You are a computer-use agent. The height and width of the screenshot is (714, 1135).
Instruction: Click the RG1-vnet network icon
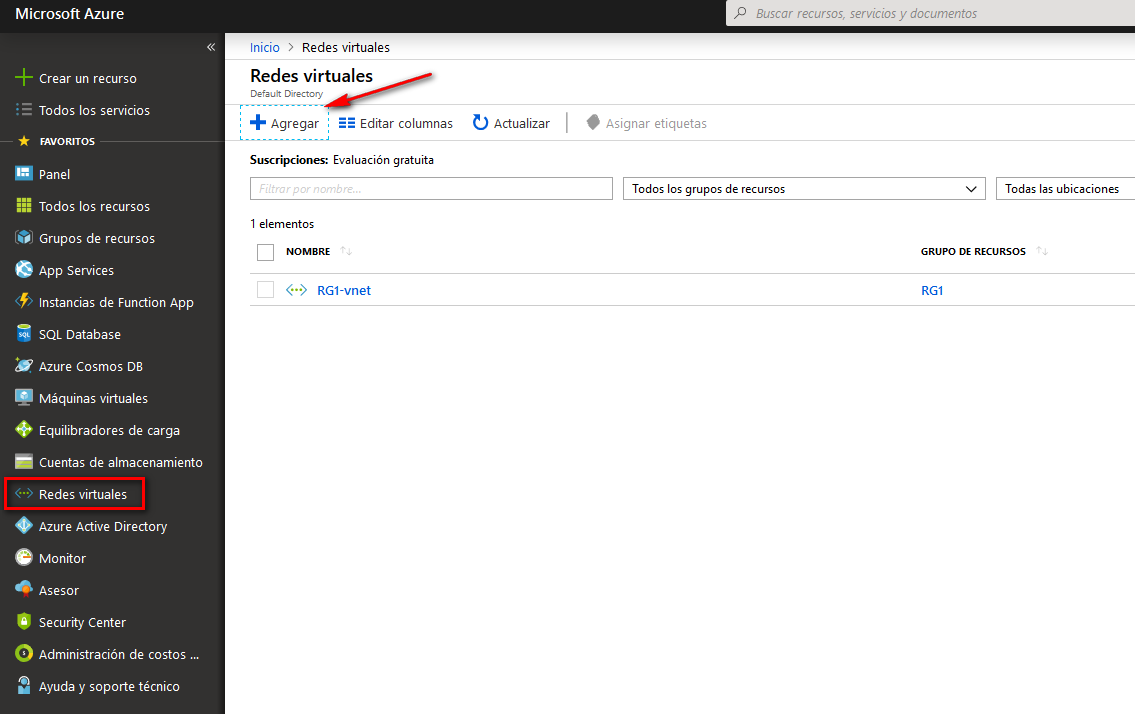tap(296, 290)
